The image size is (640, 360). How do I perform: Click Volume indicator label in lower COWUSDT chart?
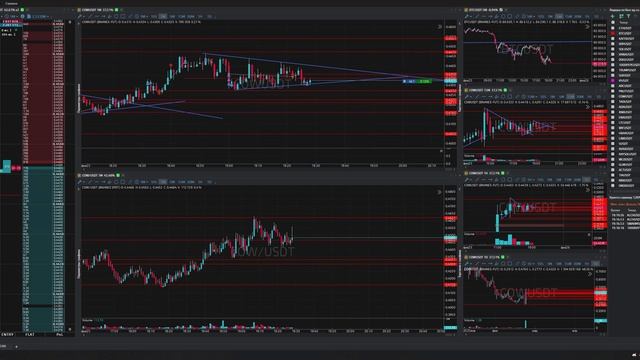pyautogui.click(x=87, y=321)
